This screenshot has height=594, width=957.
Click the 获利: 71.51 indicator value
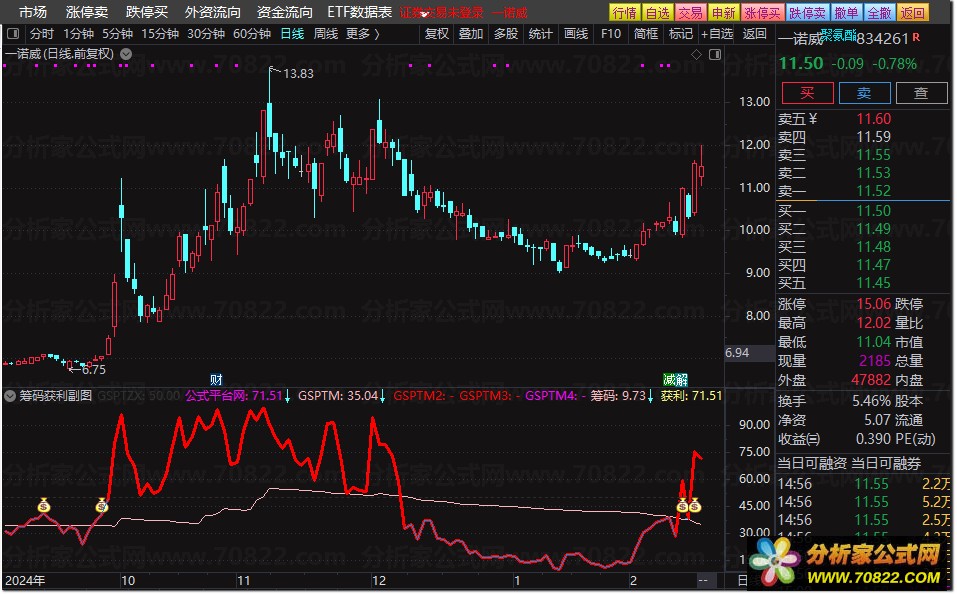(x=691, y=396)
